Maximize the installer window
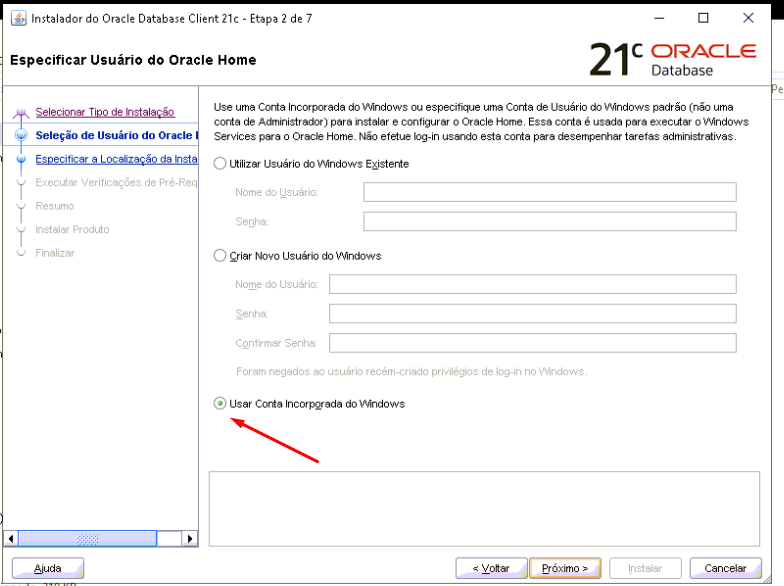This screenshot has height=586, width=784. tap(703, 18)
